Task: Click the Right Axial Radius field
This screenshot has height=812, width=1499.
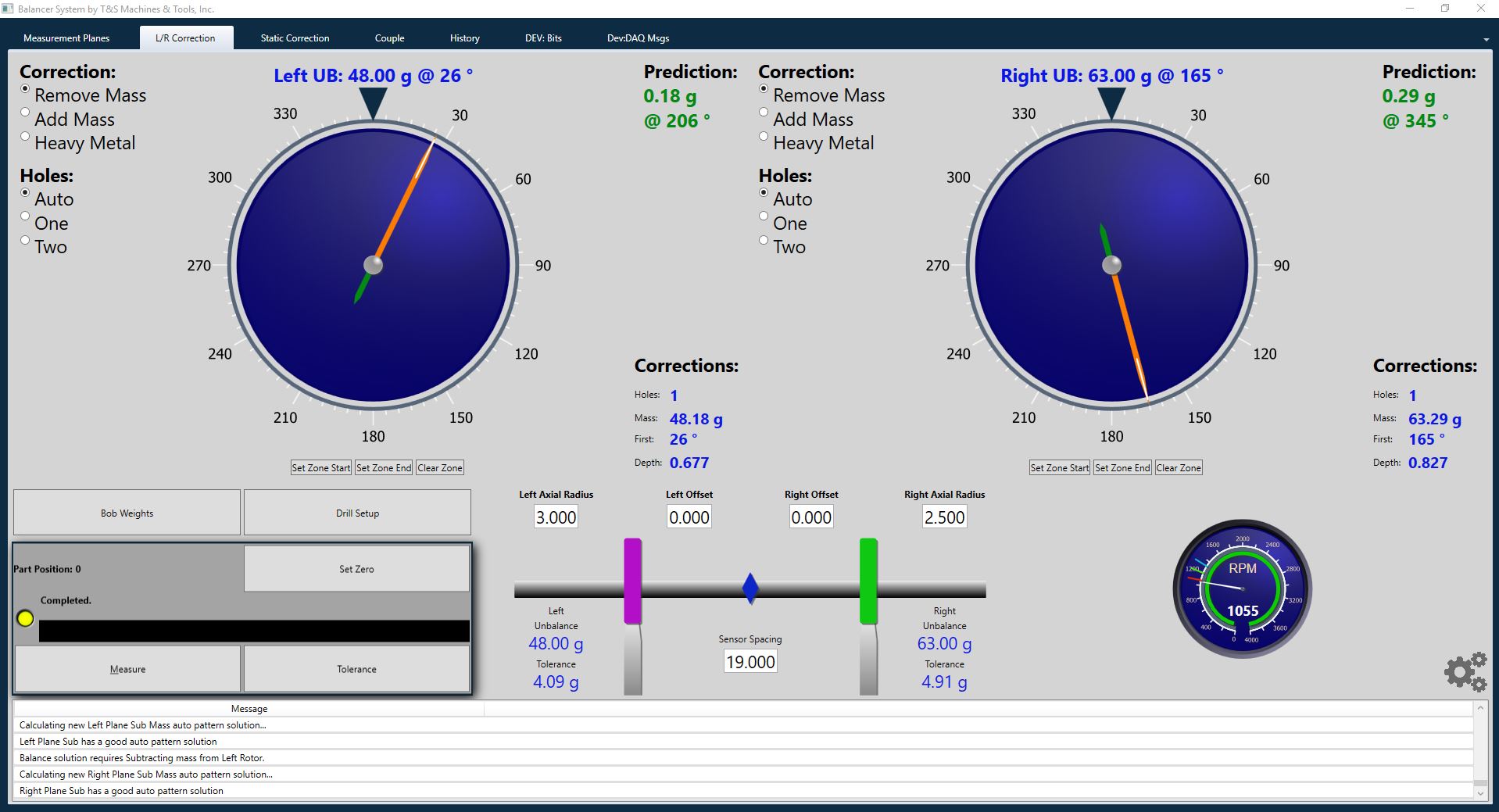Action: coord(944,517)
